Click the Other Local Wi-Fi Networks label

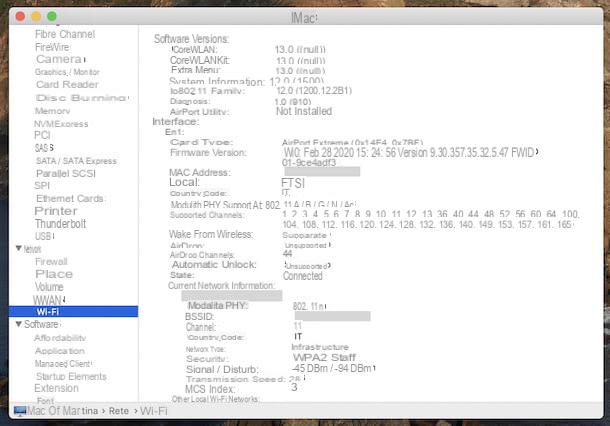(x=216, y=399)
